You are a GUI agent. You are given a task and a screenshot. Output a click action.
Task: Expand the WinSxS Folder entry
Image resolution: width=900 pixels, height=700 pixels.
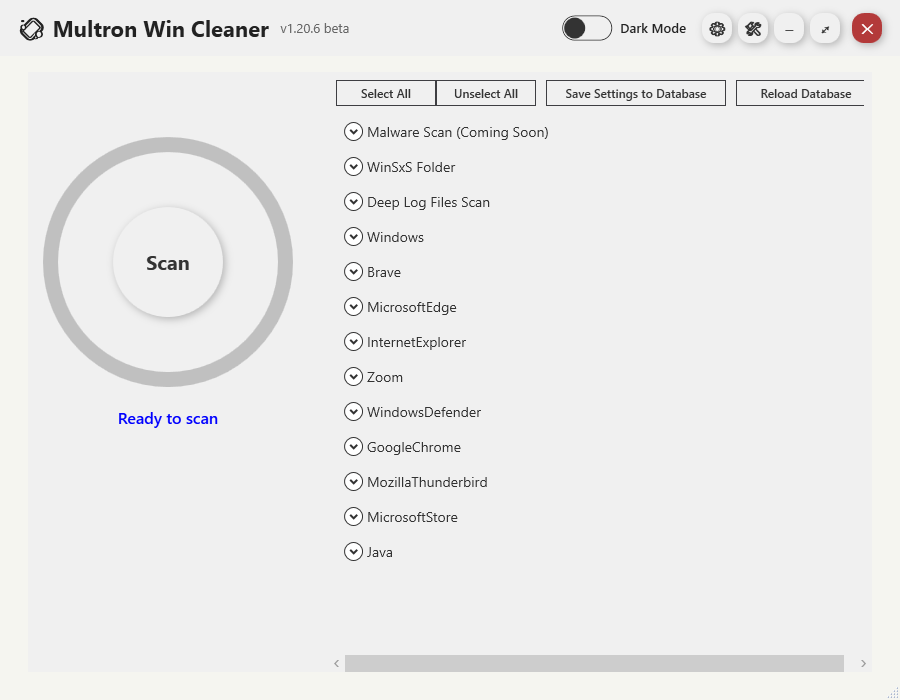click(x=353, y=167)
